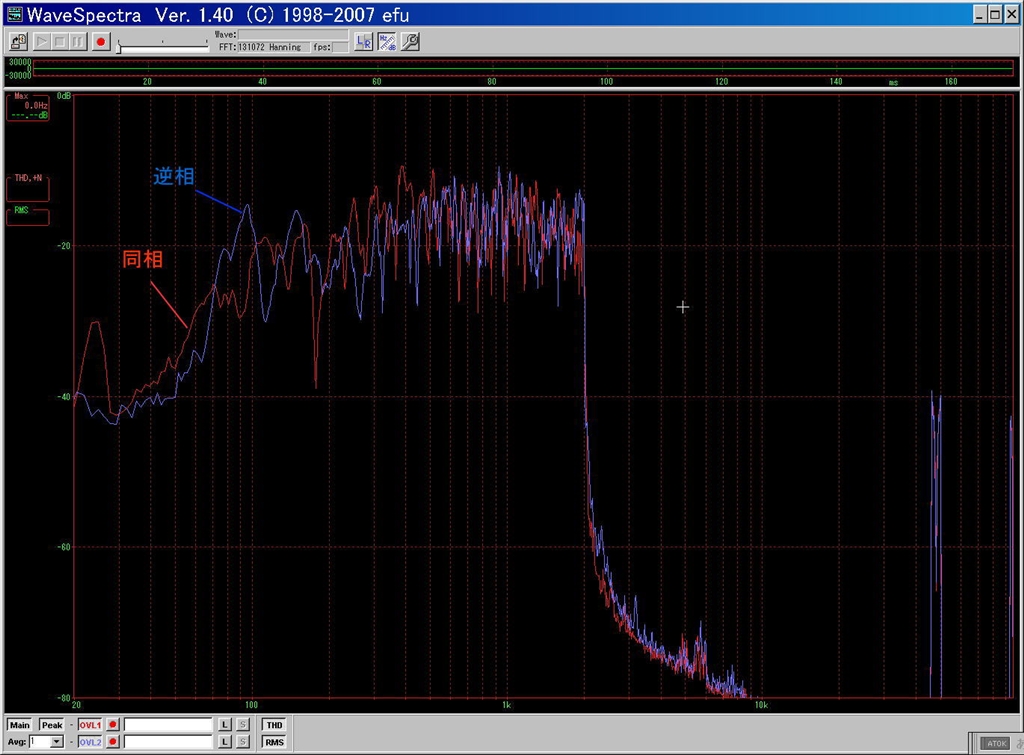Toggle the OVL2 overlay trace
Screen dimensions: 1024x755
[90, 741]
